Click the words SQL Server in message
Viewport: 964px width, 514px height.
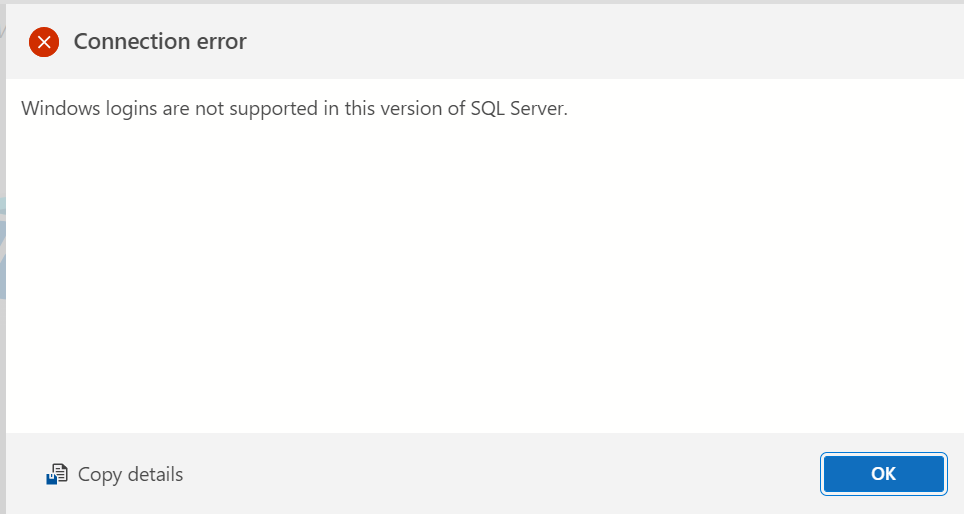(518, 108)
